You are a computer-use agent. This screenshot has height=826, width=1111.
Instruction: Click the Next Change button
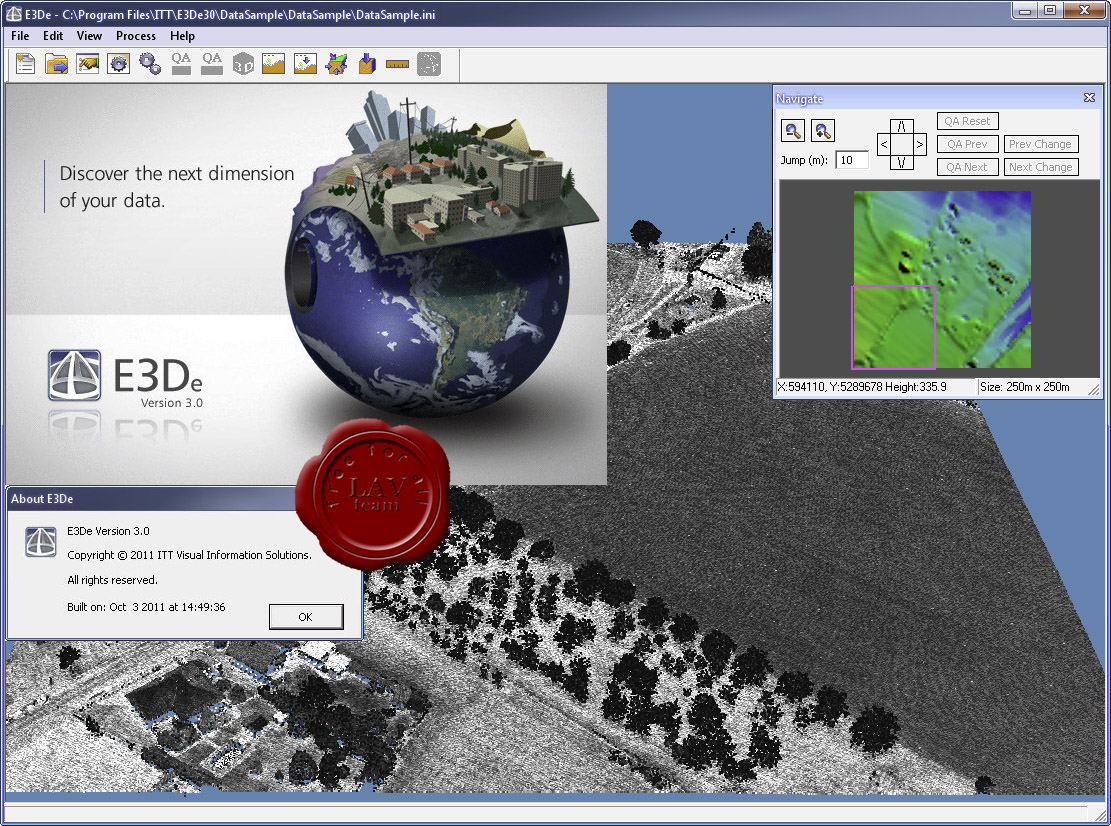[x=1040, y=167]
